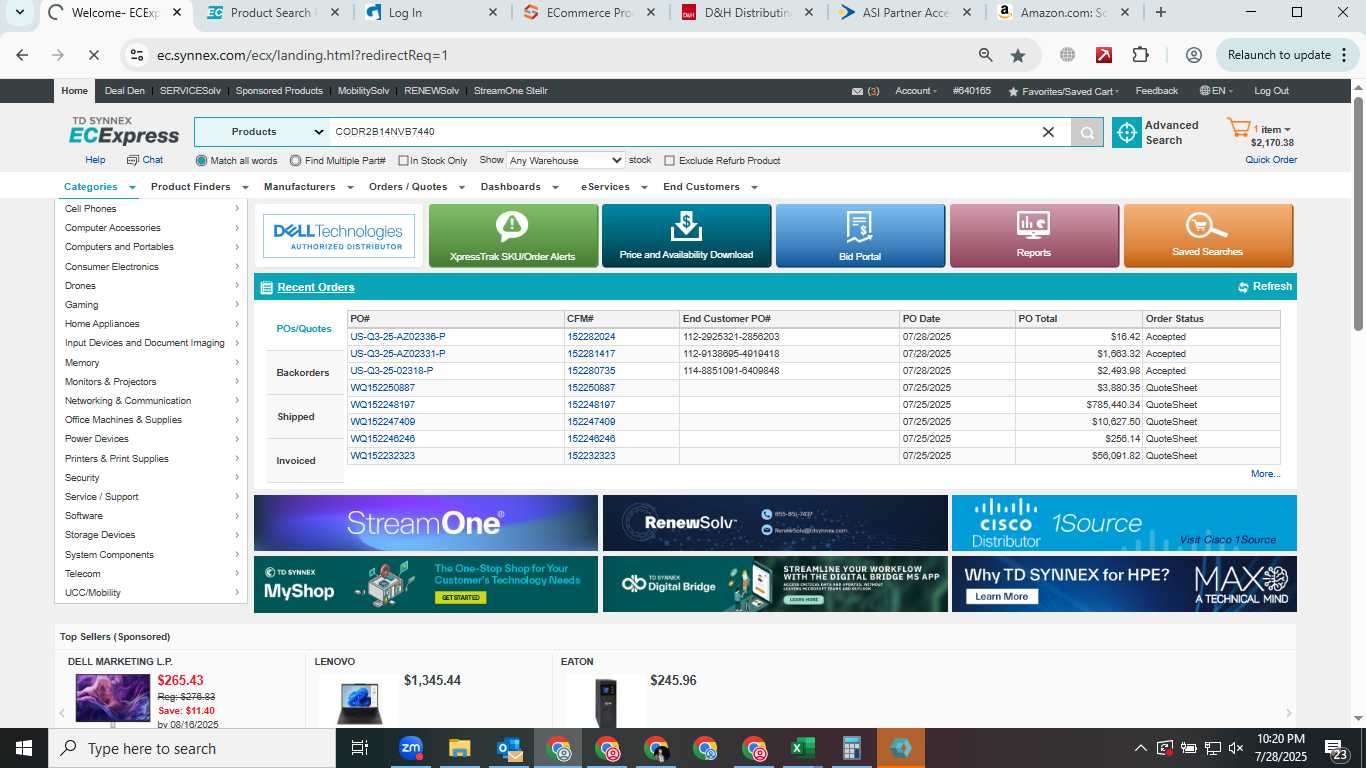Open the End Customers menu

coord(710,187)
